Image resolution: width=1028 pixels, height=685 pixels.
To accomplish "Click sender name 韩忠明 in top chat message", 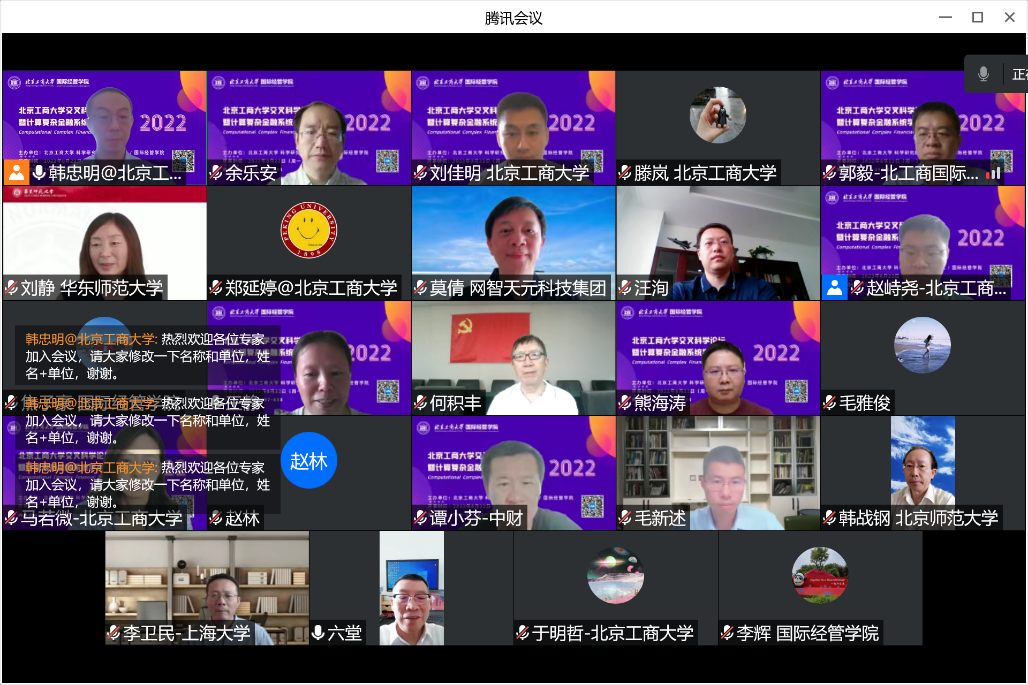I will (90, 339).
